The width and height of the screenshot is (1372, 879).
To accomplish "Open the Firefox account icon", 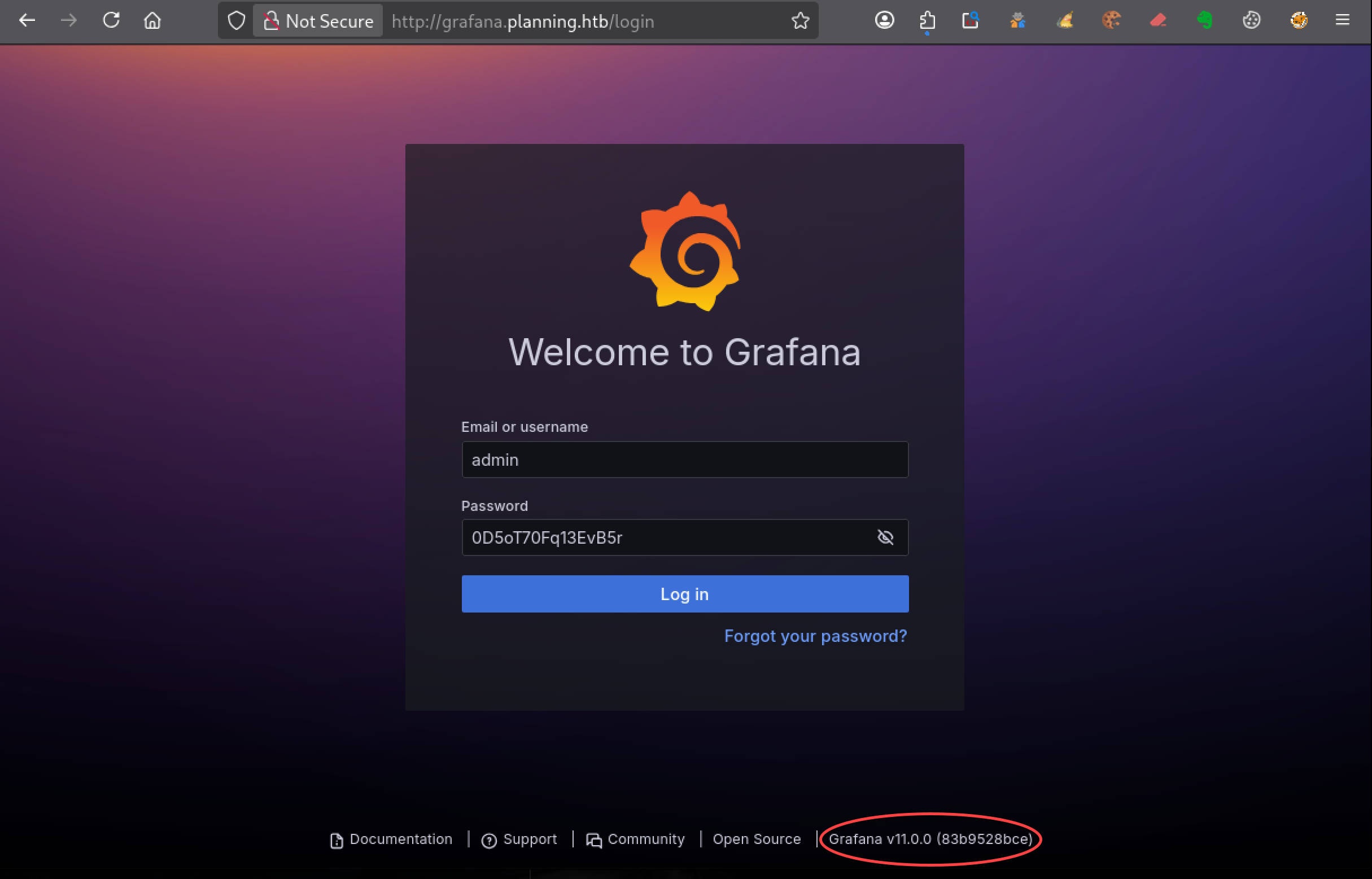I will [884, 20].
